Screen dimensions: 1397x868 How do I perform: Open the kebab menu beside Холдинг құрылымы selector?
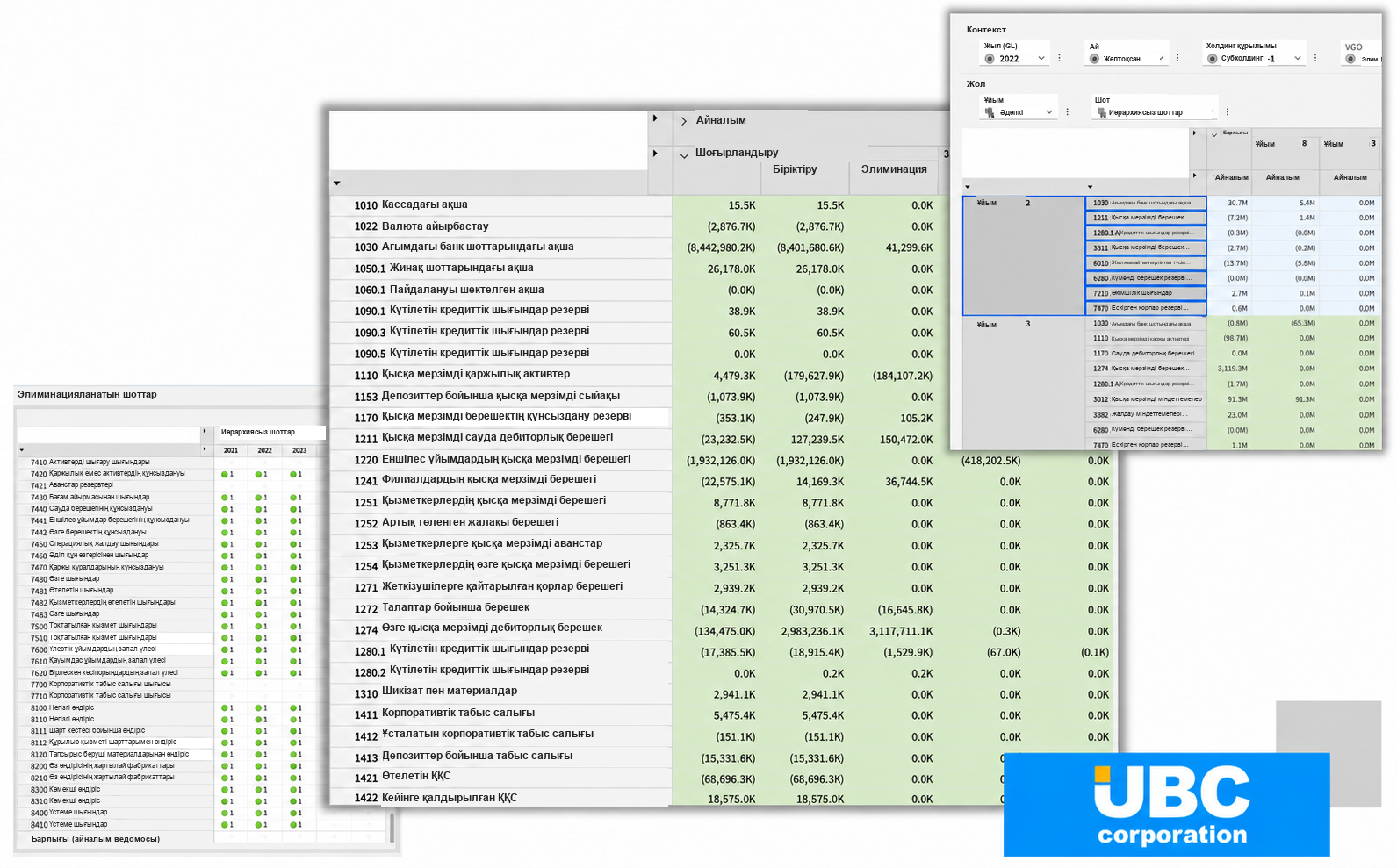(x=1315, y=58)
